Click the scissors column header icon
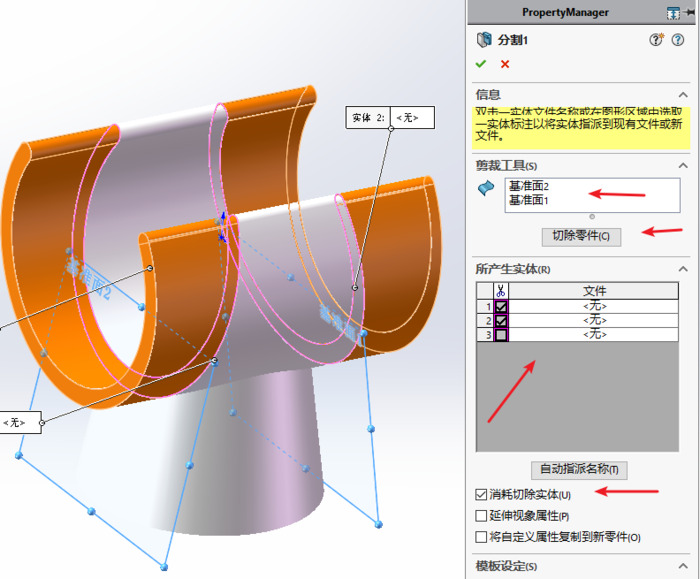Viewport: 700px width, 579px height. click(x=501, y=290)
